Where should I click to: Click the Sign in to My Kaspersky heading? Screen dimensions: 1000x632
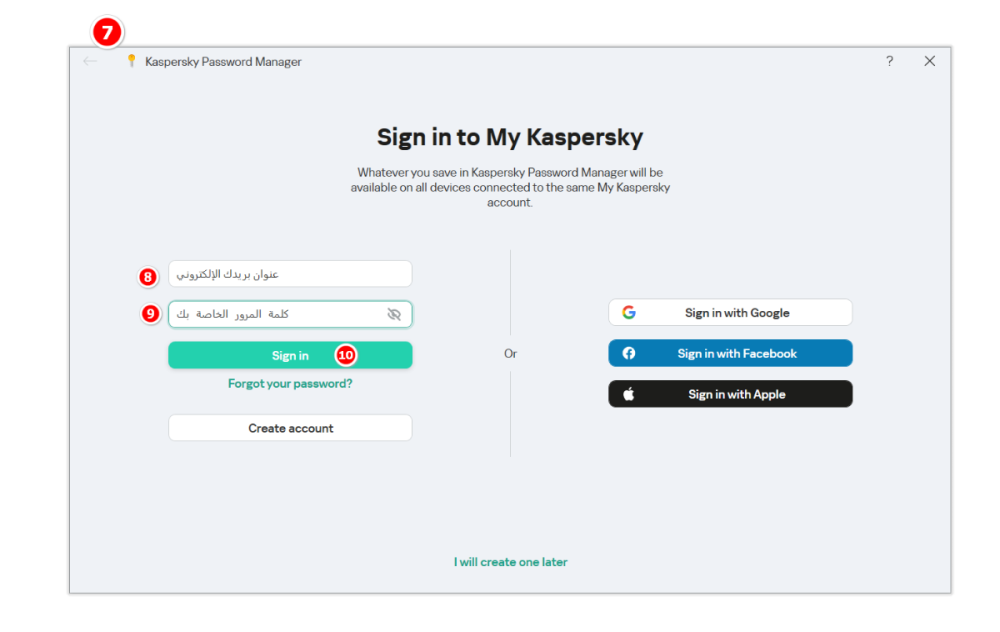point(510,137)
